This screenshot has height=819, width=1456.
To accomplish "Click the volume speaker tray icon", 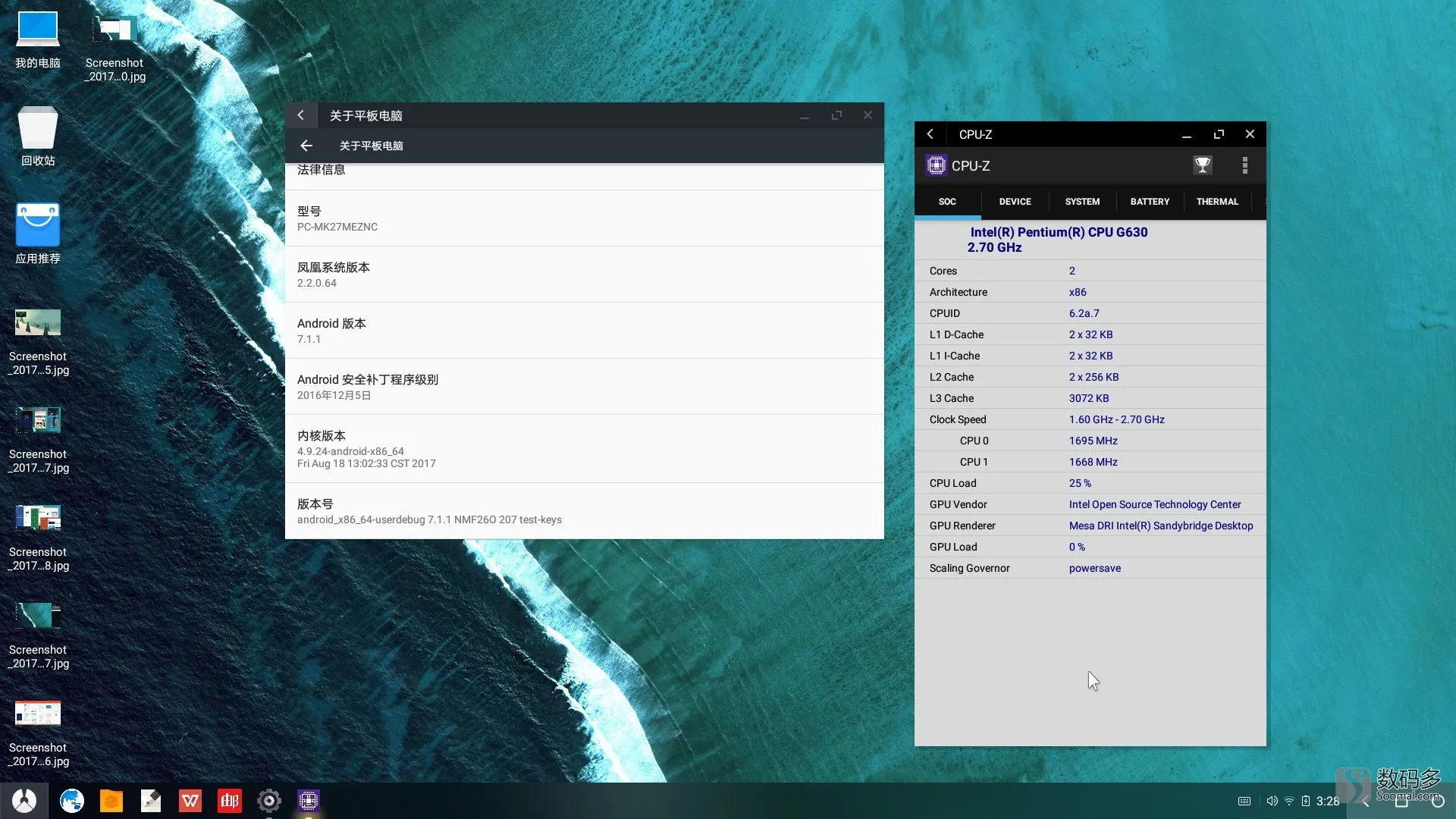I will [x=1272, y=801].
